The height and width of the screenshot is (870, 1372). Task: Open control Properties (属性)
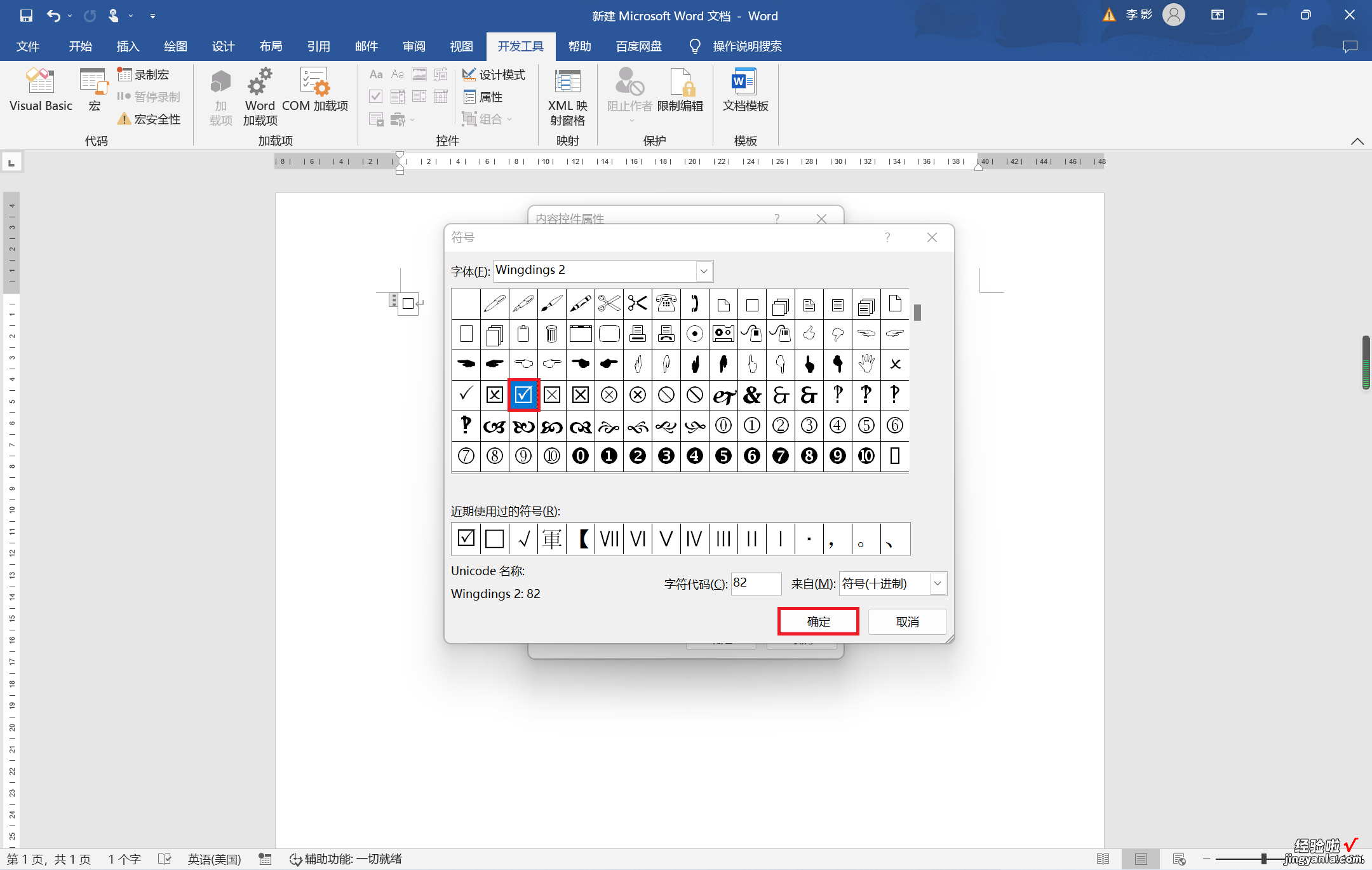tap(483, 97)
